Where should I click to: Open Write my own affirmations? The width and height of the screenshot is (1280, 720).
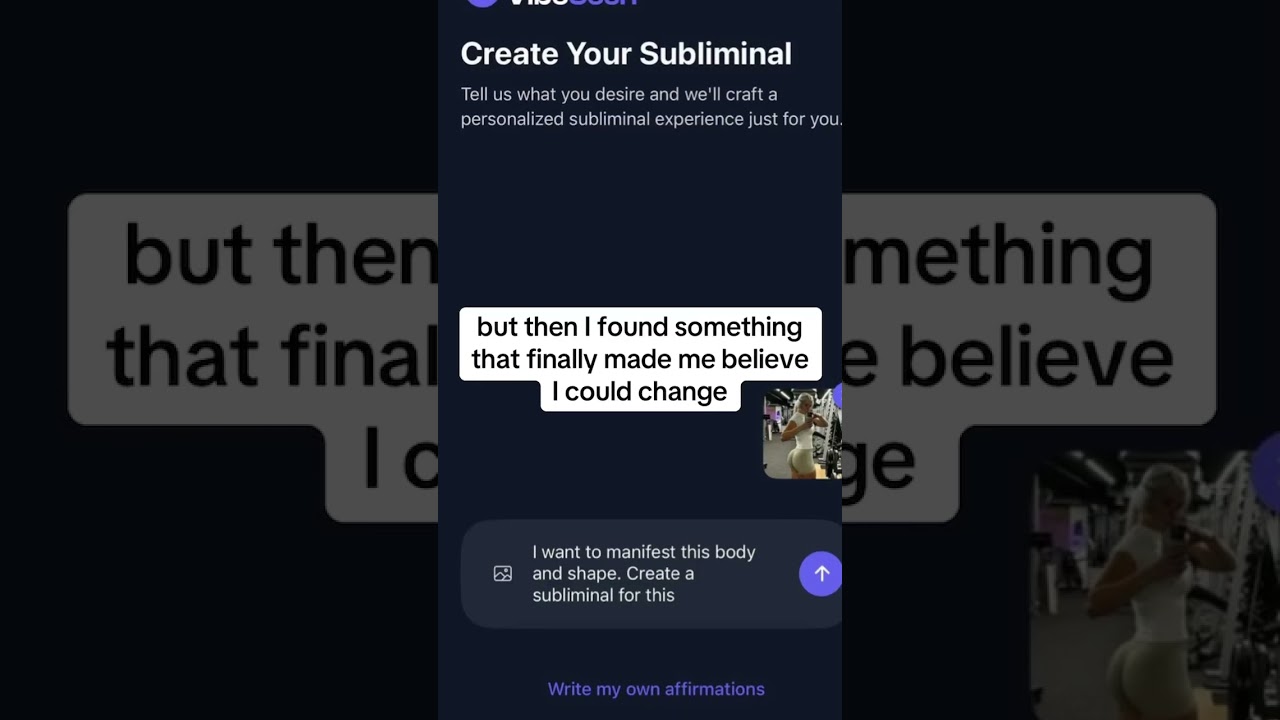656,689
